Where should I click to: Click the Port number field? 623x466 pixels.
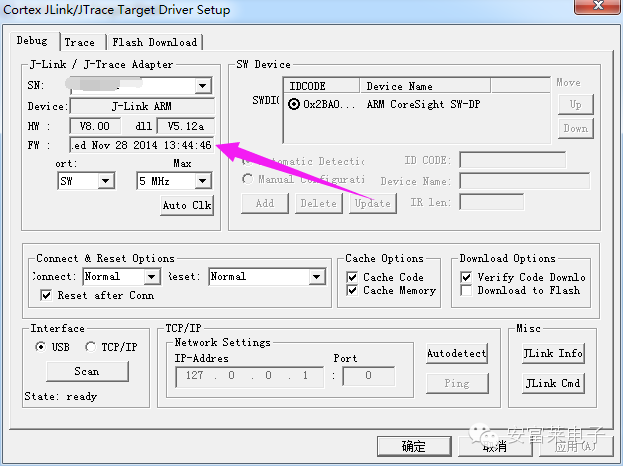click(x=369, y=376)
